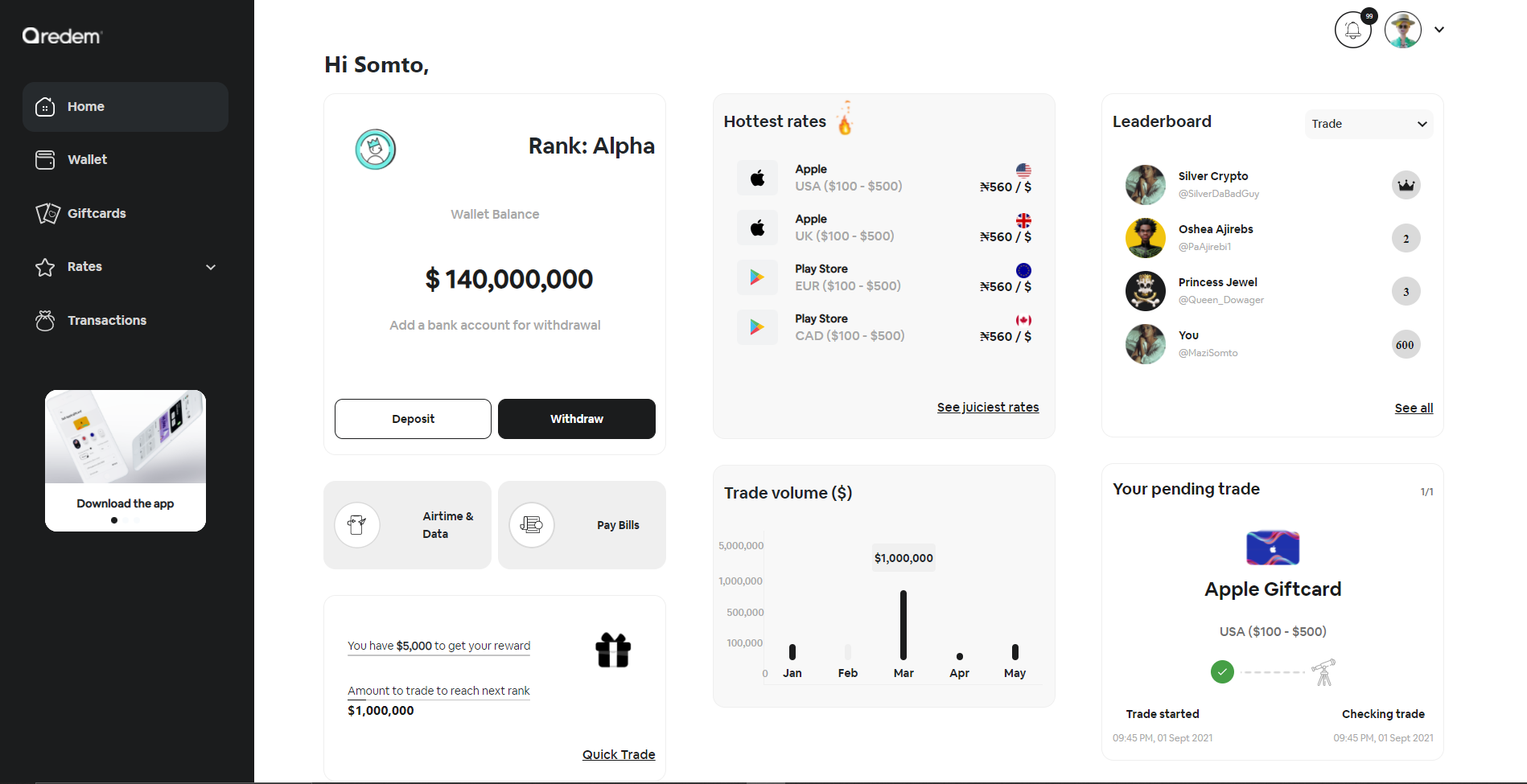This screenshot has height=784, width=1527.
Task: Click the Checking trade telescope icon
Action: (x=1323, y=672)
